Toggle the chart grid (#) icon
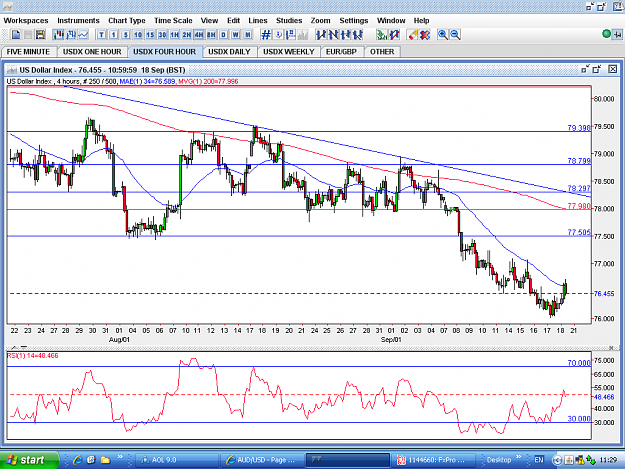 click(x=266, y=35)
